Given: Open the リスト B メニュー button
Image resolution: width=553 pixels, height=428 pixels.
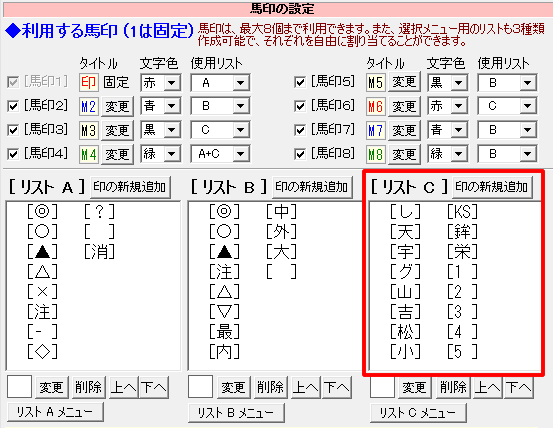Looking at the screenshot, I should [236, 412].
